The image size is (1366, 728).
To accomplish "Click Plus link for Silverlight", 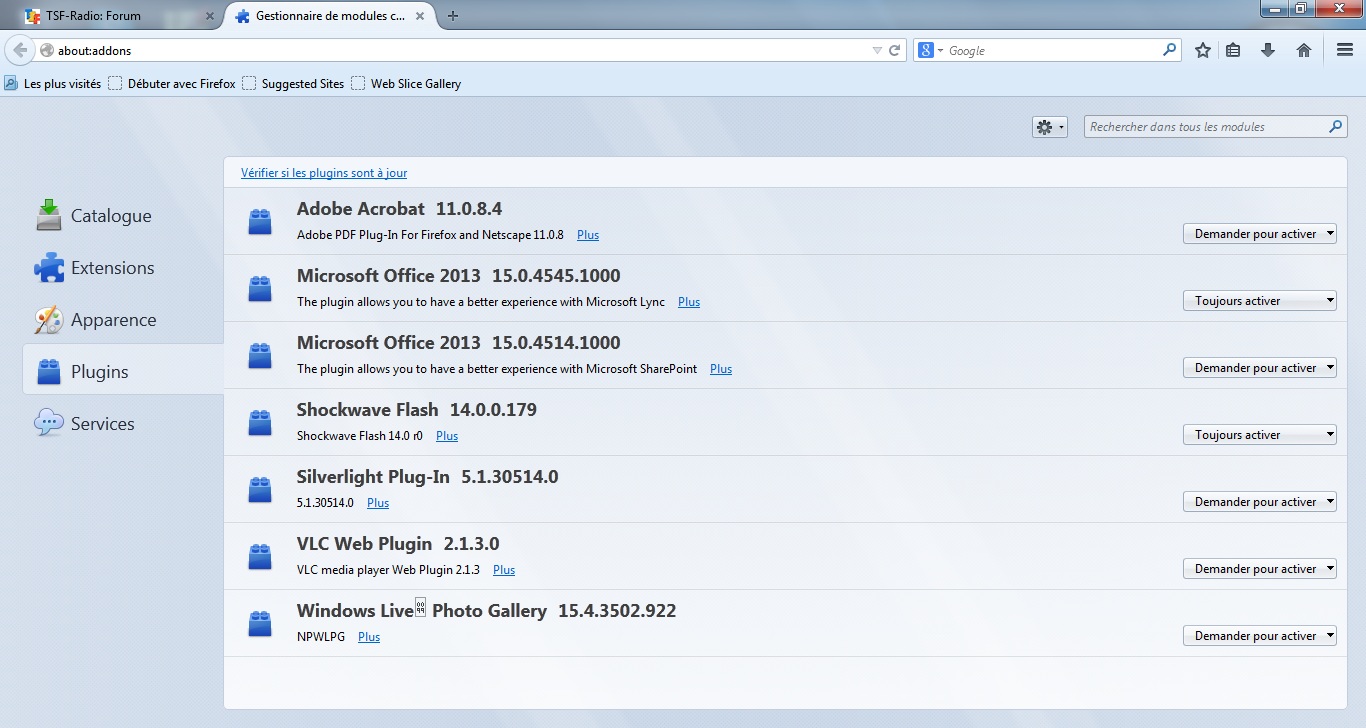I will click(x=378, y=503).
